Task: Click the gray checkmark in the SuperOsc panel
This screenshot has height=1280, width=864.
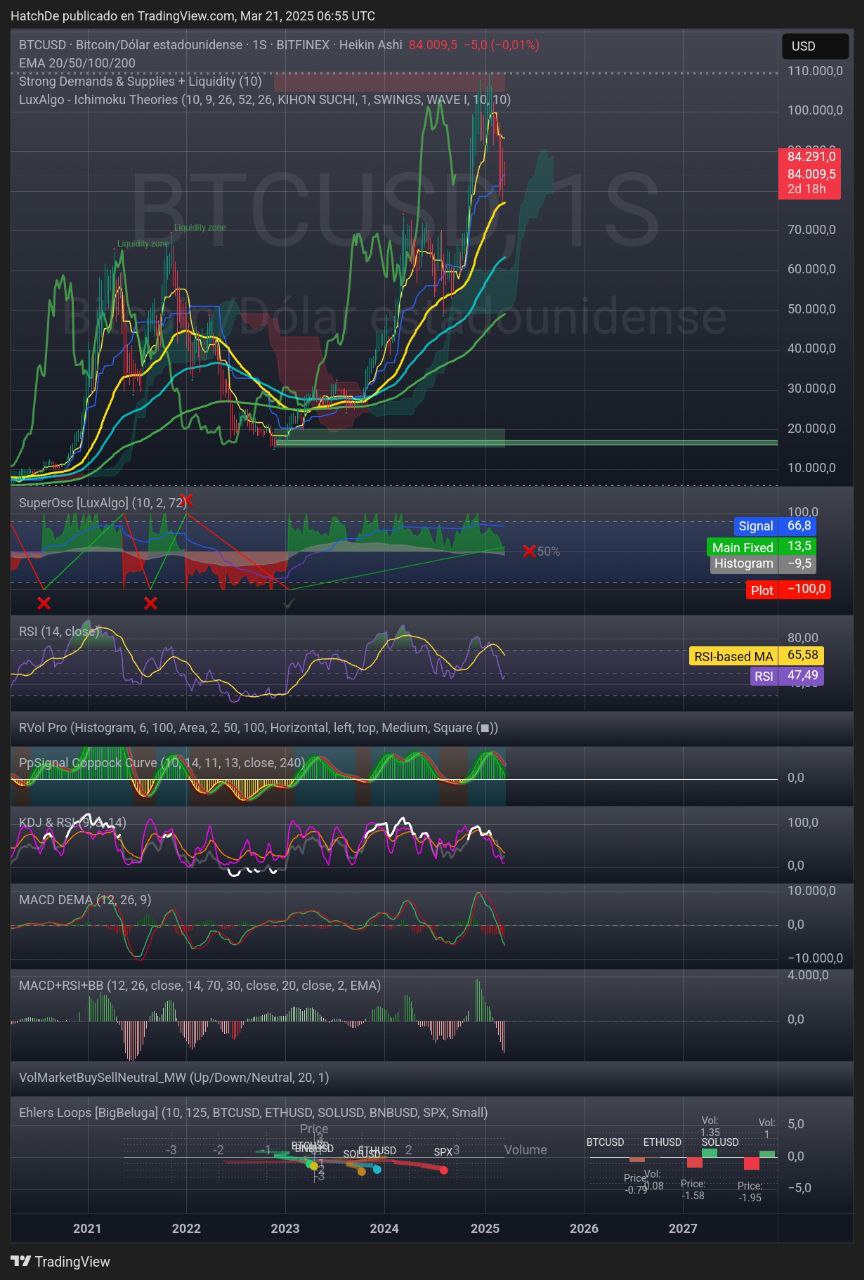Action: [x=288, y=603]
